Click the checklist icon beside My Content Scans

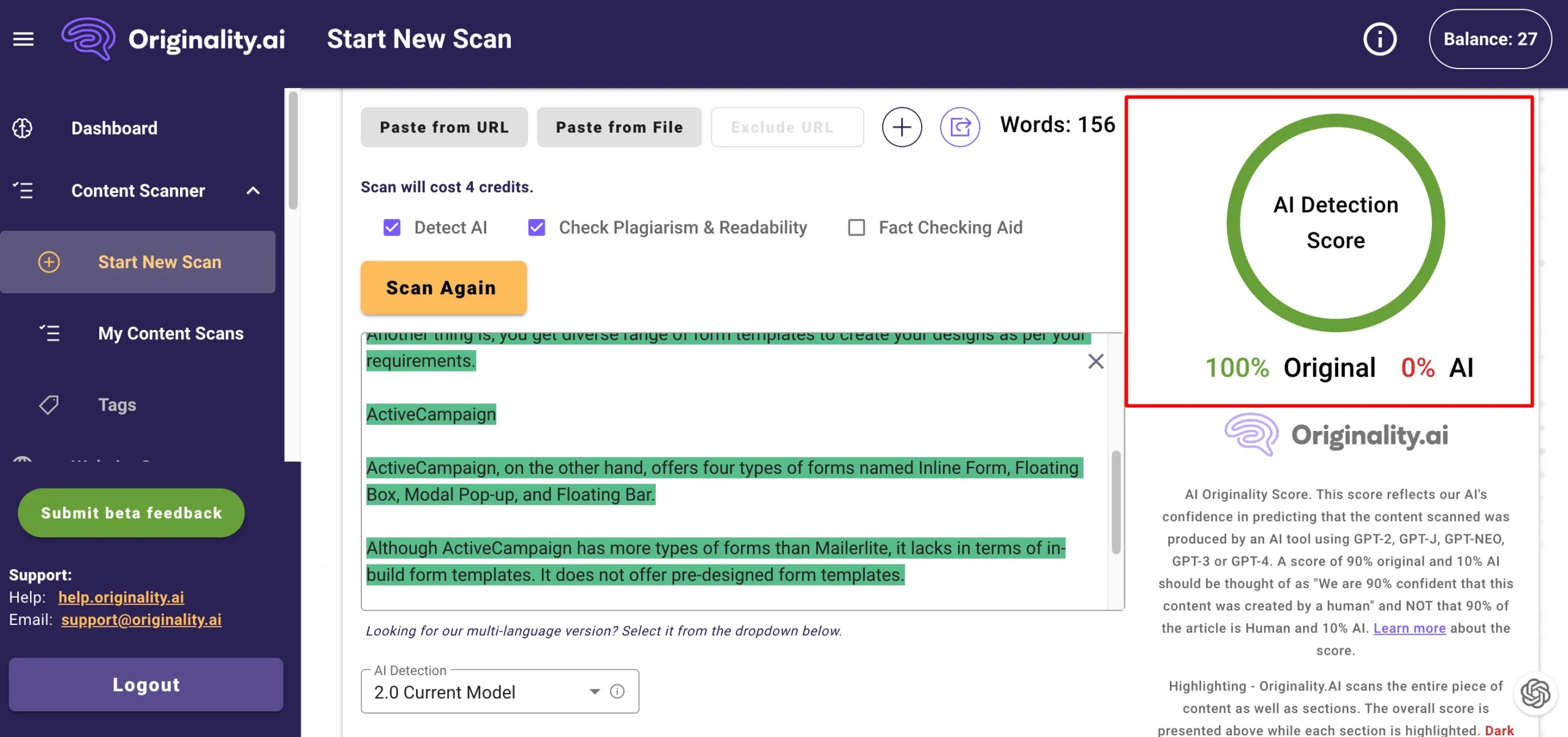(48, 334)
